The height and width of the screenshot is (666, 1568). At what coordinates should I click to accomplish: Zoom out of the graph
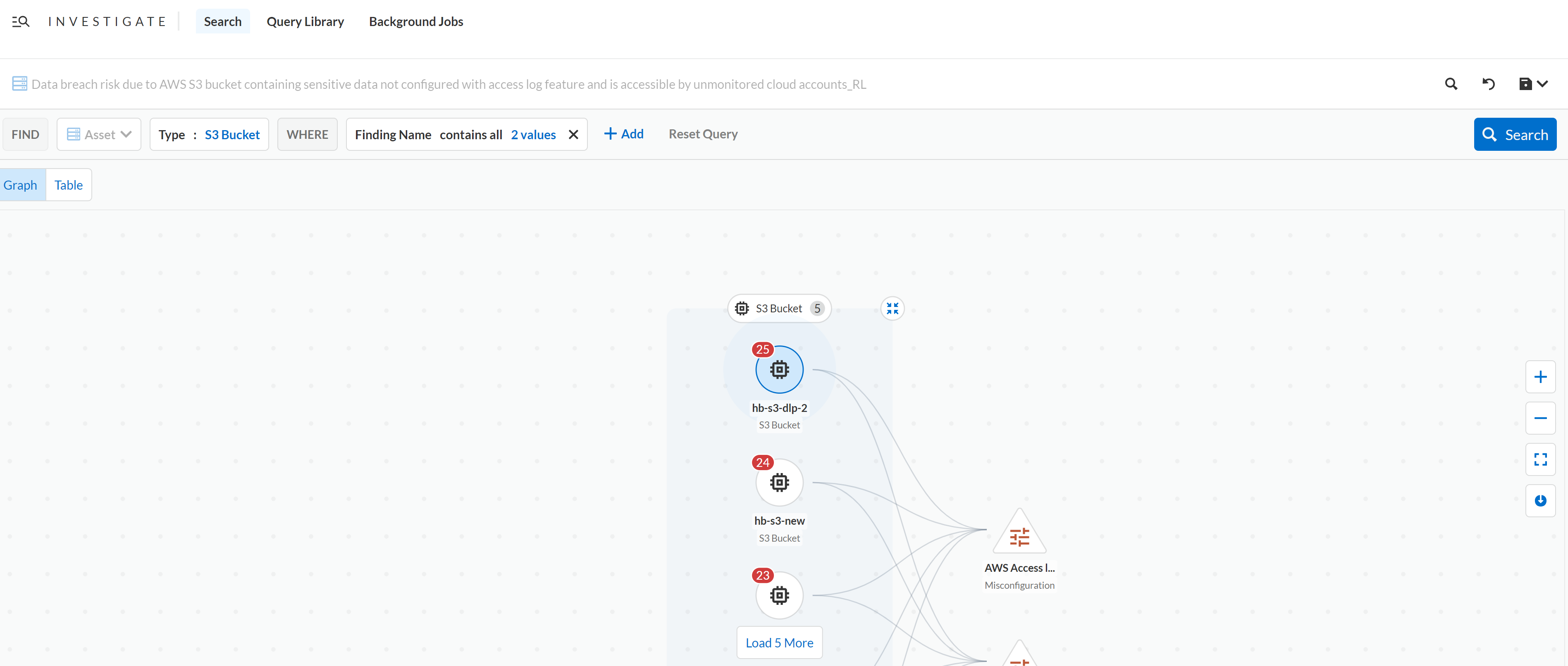(x=1540, y=418)
